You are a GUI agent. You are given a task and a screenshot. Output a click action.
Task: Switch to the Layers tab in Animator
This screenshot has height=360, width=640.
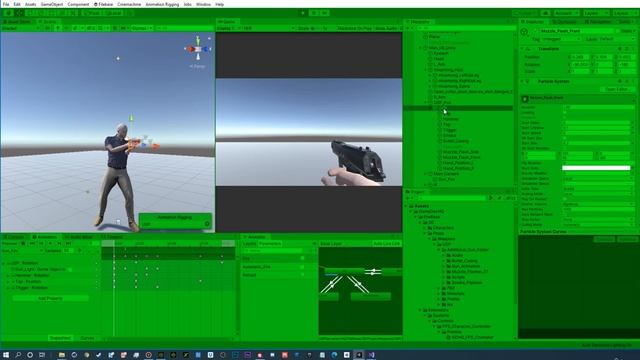249,244
